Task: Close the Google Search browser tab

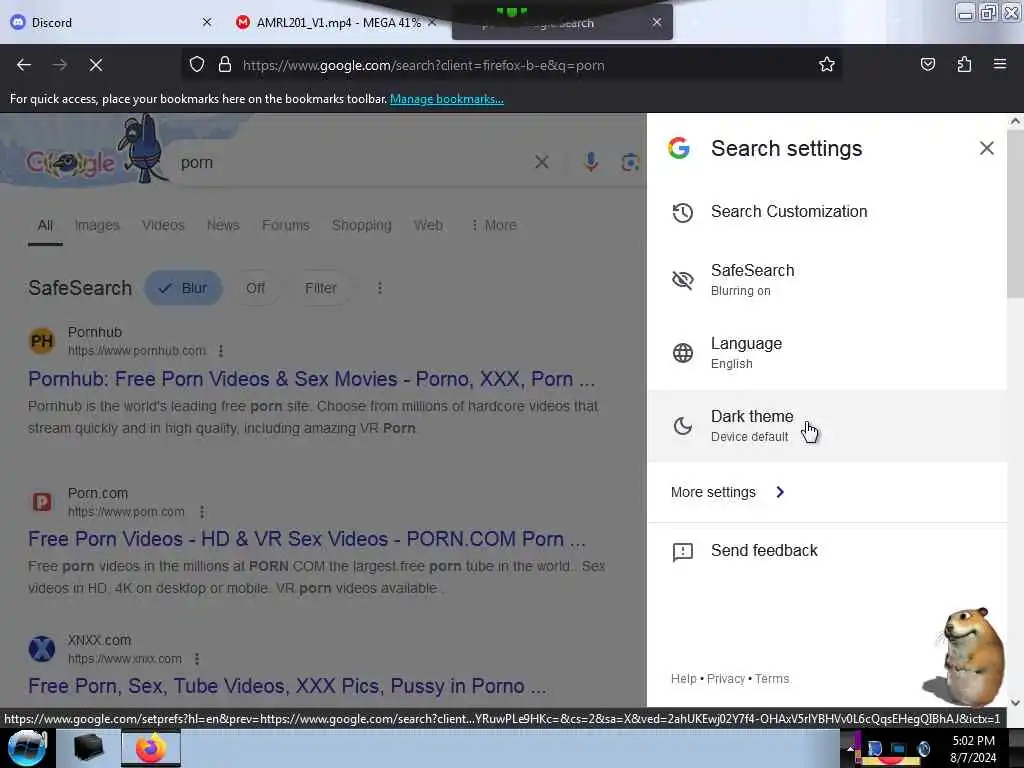Action: point(657,22)
